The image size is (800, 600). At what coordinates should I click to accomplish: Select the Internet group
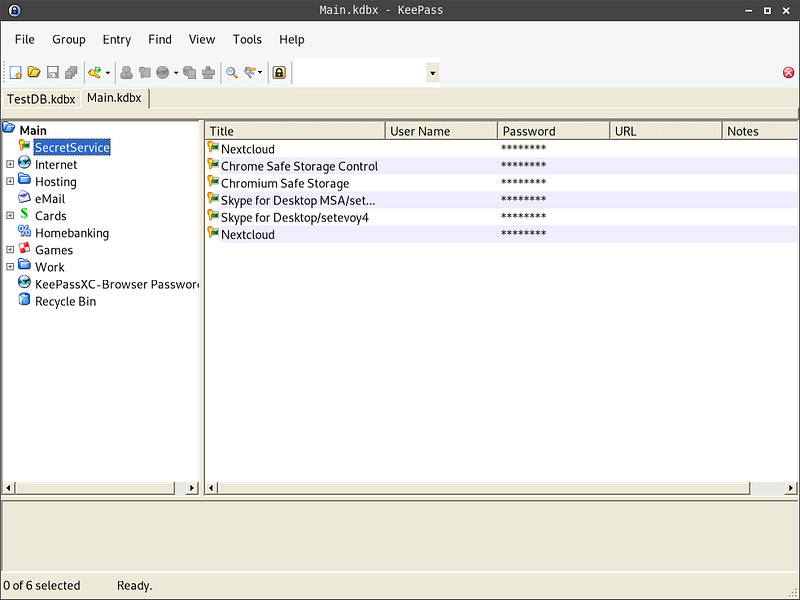[x=56, y=165]
